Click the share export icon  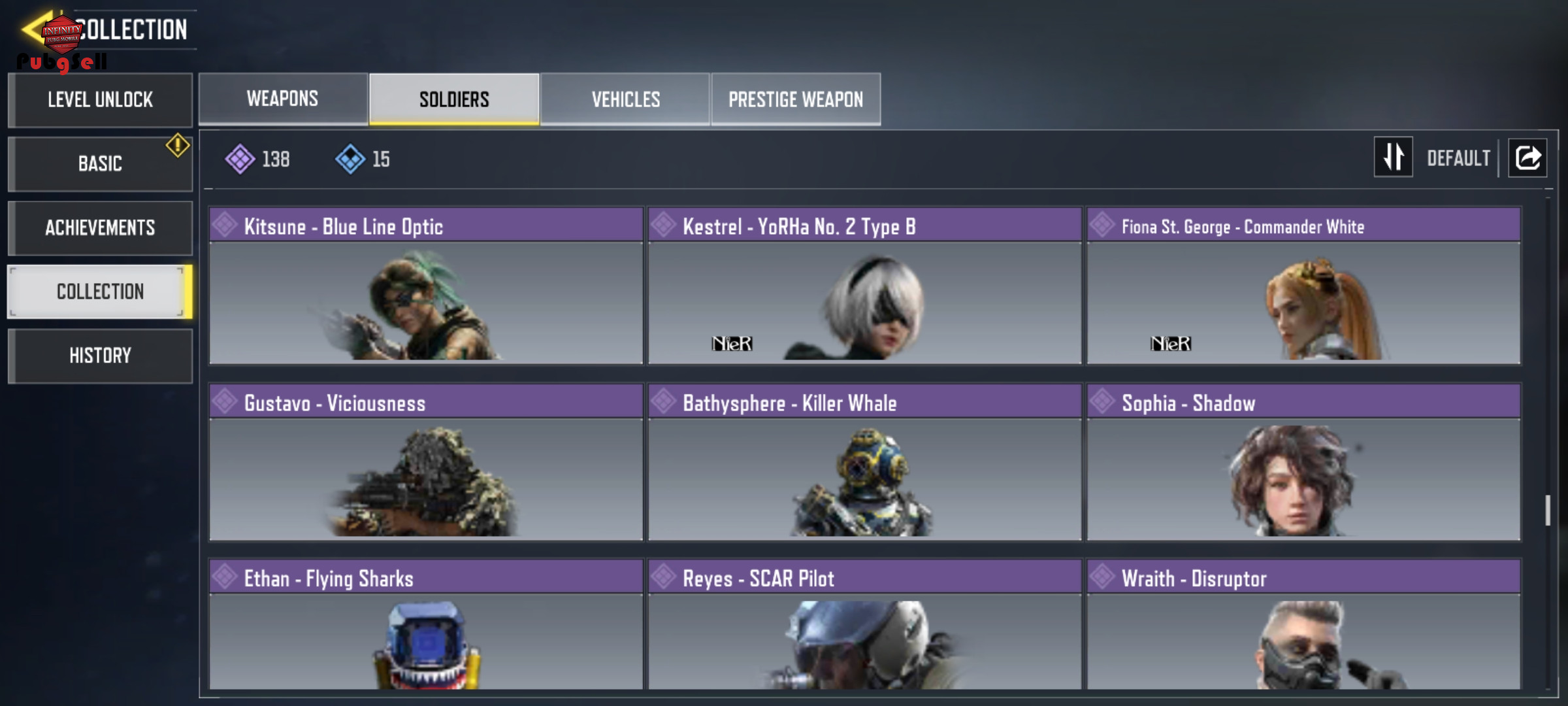tap(1527, 158)
